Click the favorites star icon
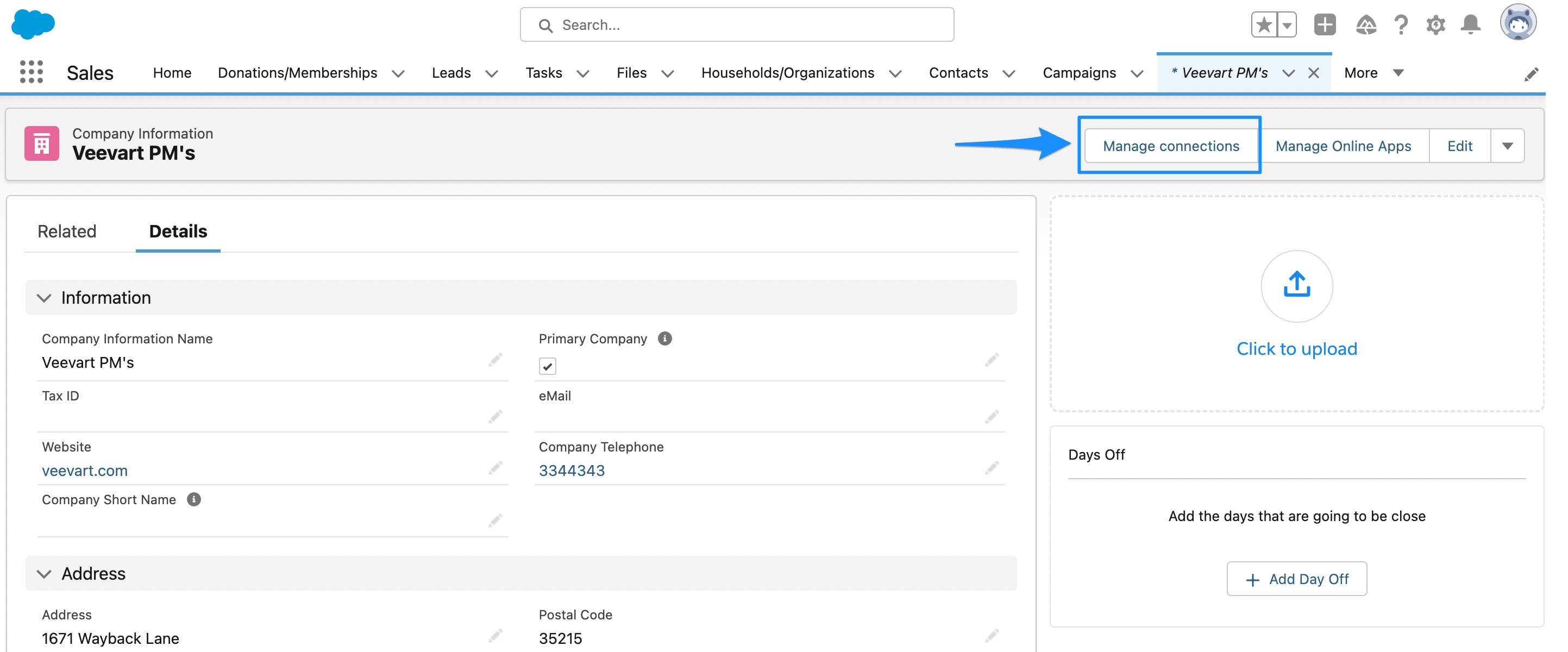This screenshot has height=652, width=1568. pos(1264,24)
